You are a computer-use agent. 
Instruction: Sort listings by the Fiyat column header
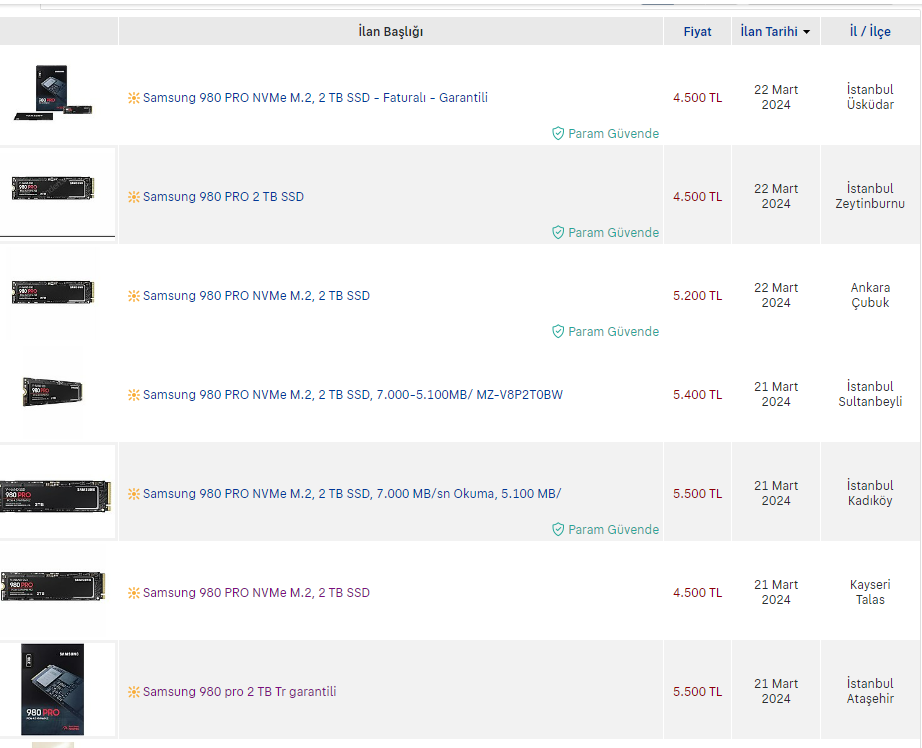pos(697,32)
